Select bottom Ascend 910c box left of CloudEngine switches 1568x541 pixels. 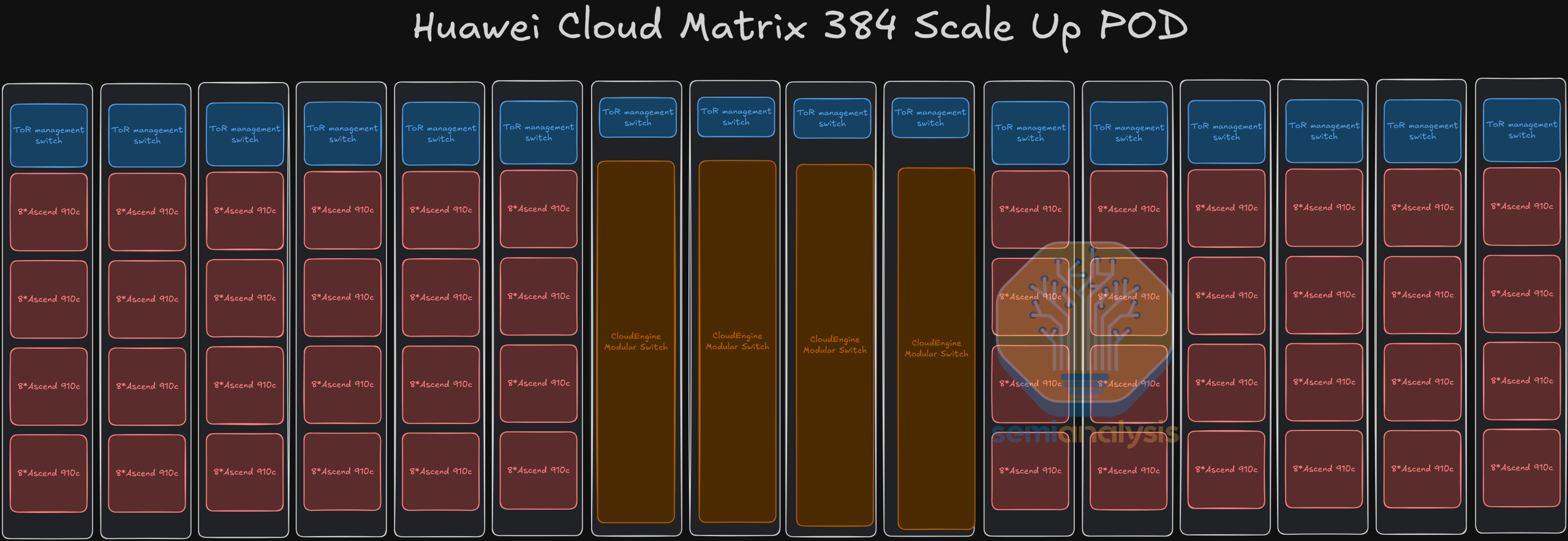(x=538, y=470)
